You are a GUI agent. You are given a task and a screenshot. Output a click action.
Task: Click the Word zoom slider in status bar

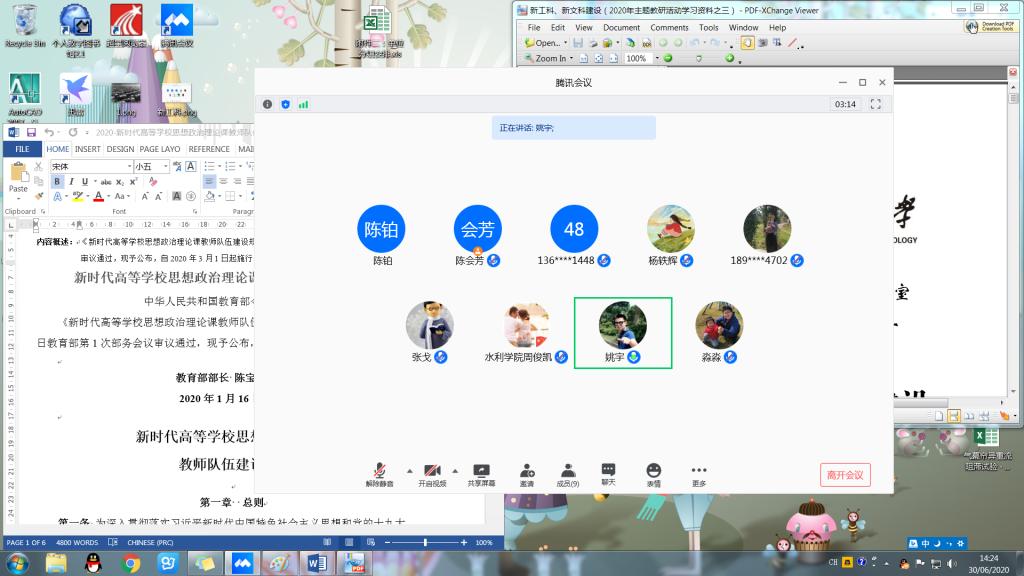point(426,542)
